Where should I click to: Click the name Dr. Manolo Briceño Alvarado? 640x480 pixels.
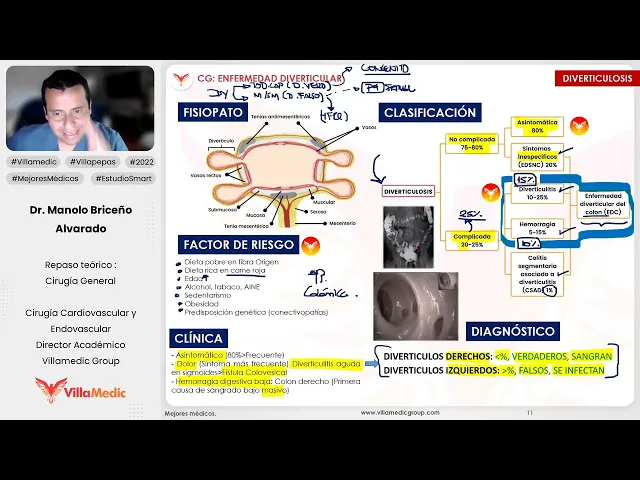click(x=81, y=219)
